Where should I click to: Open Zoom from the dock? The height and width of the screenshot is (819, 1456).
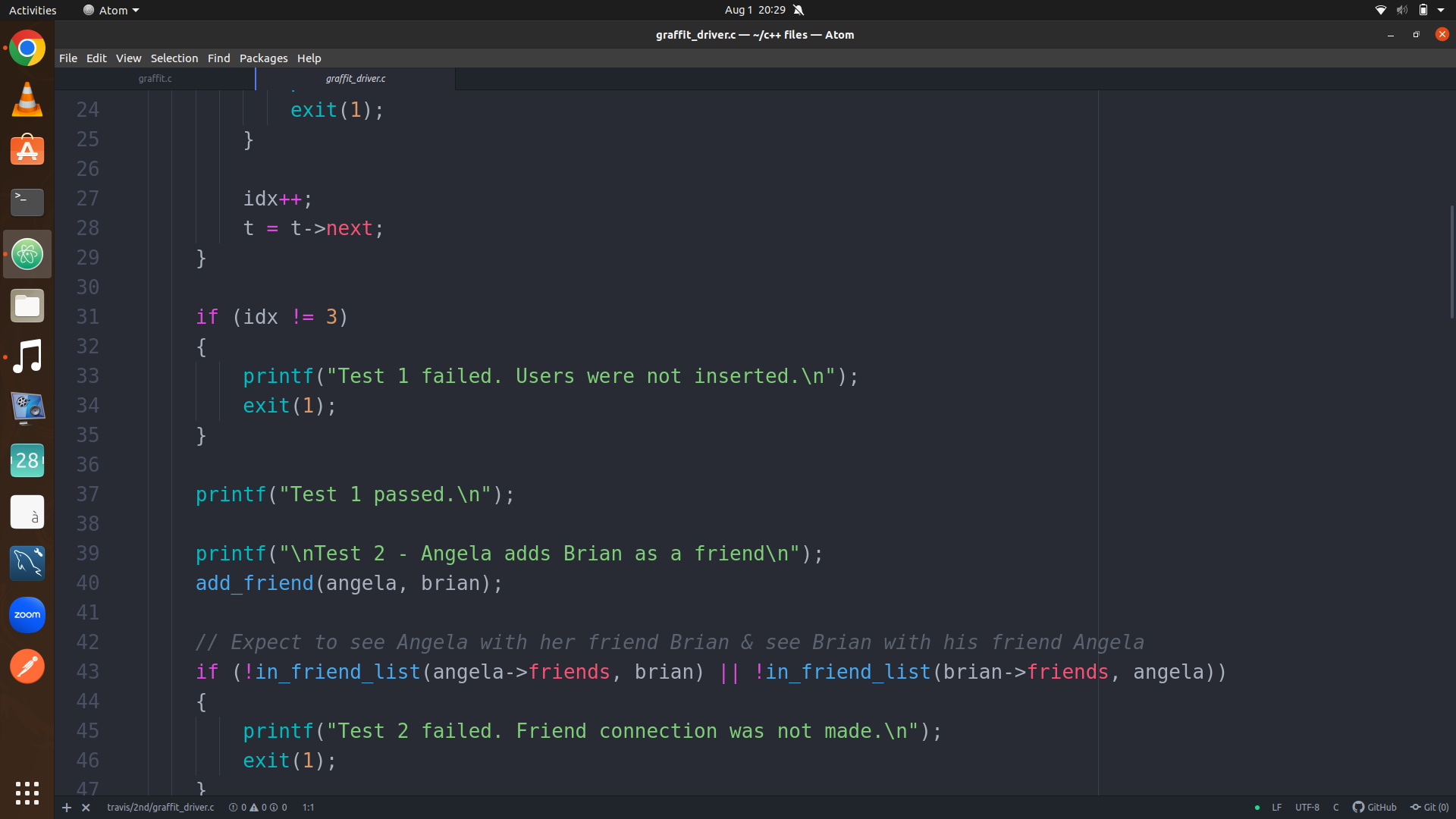[x=27, y=615]
